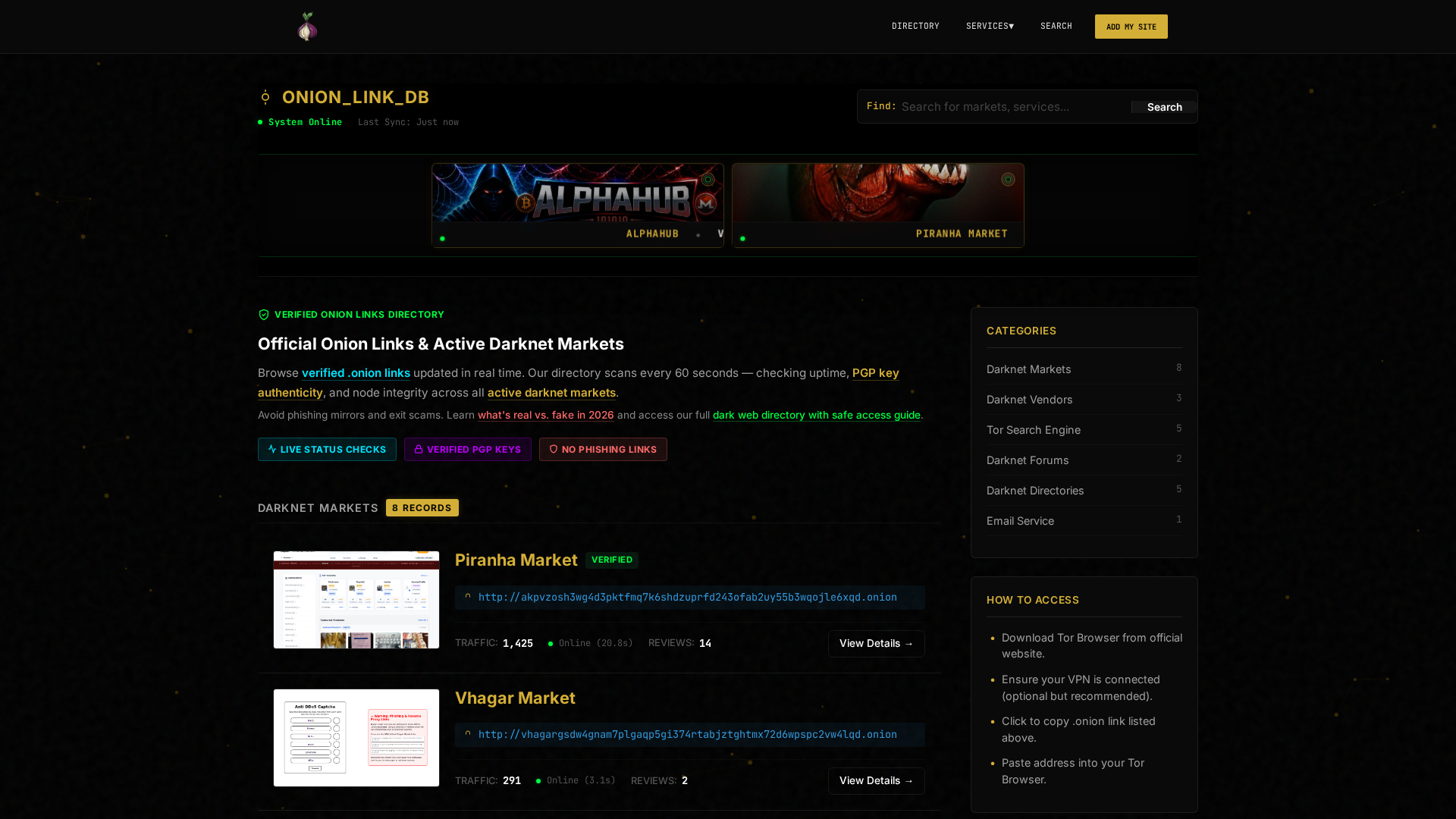Click the PIRANHA MARKET label under the banner
The image size is (1456, 819).
tap(962, 234)
